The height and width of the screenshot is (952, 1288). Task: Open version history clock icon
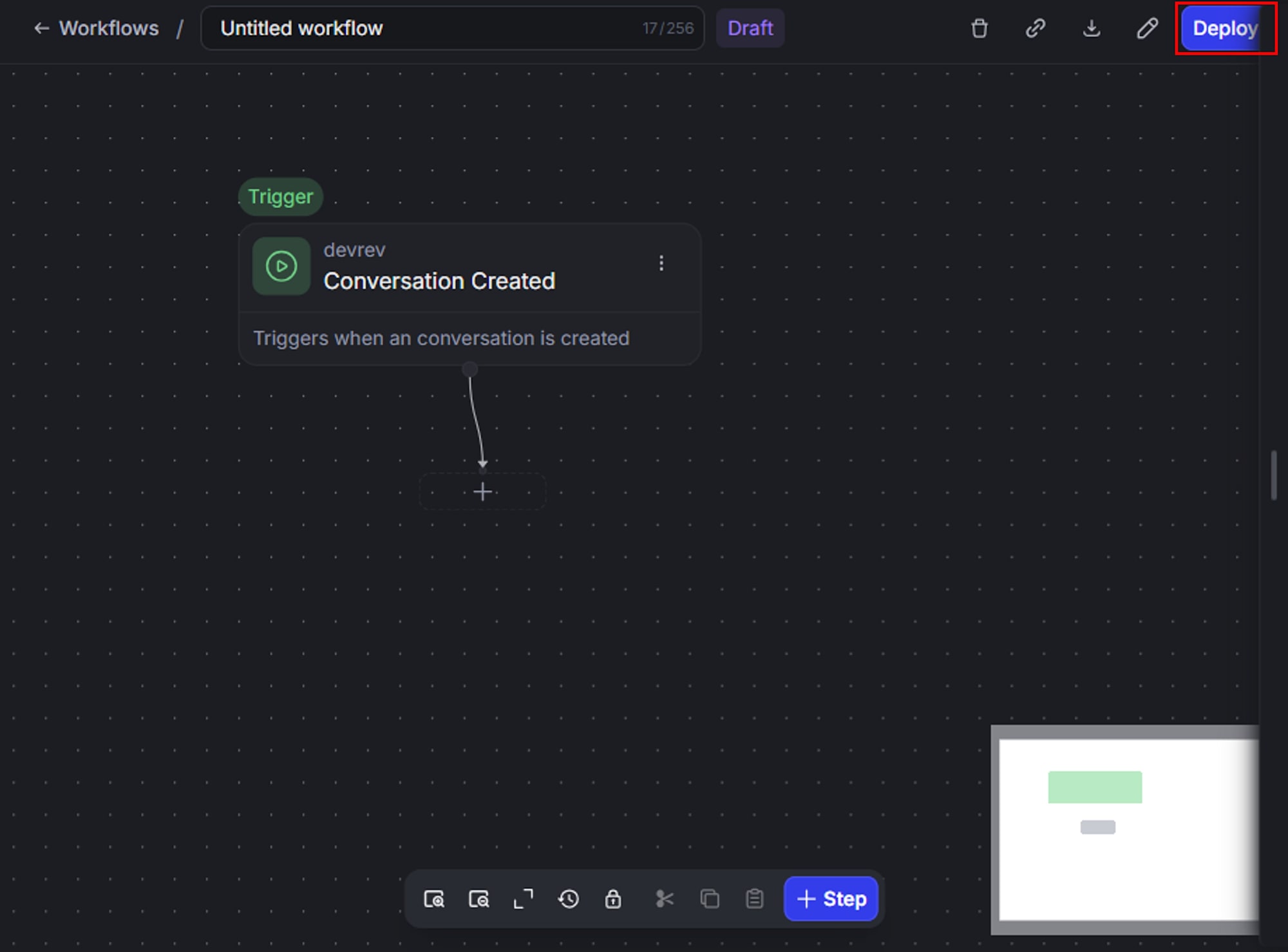pyautogui.click(x=568, y=899)
